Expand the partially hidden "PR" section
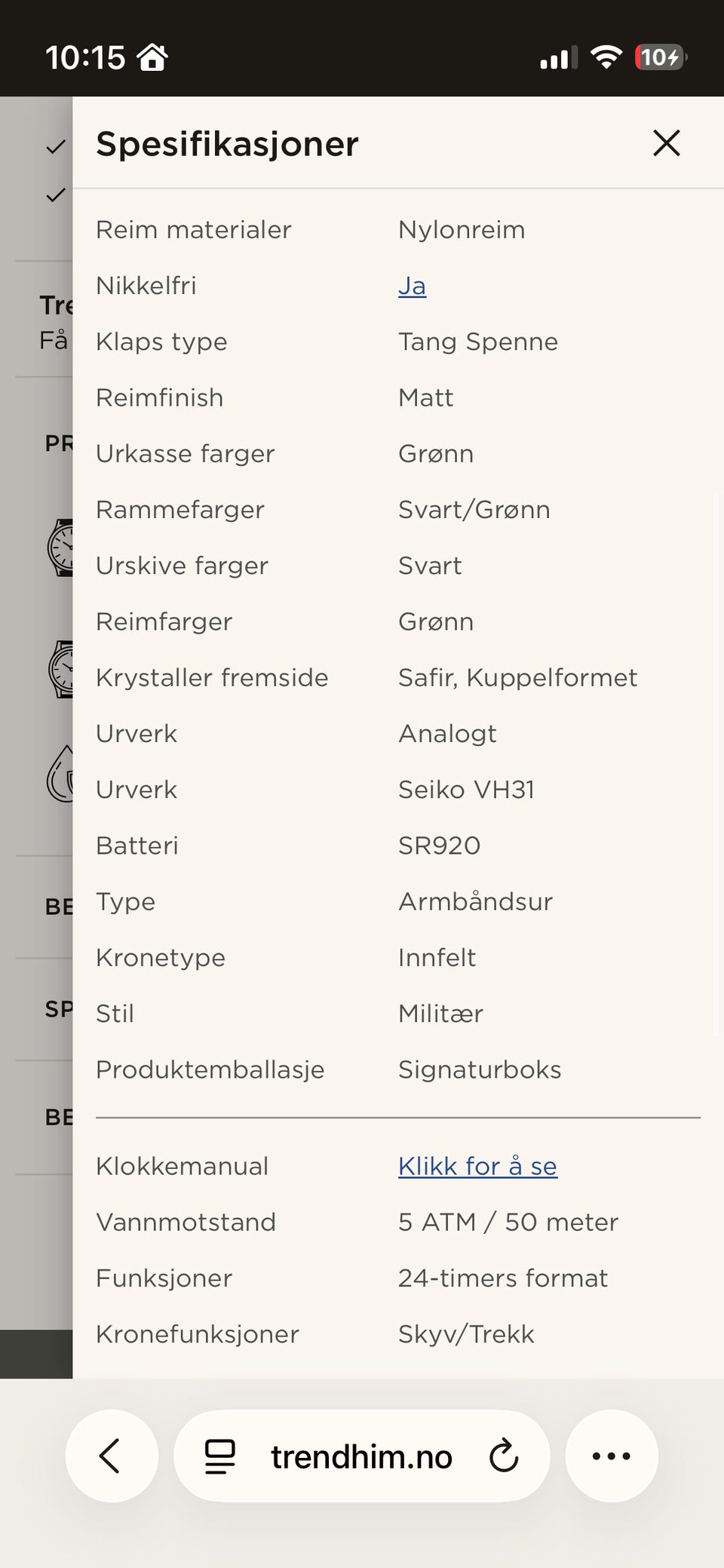Screen dimensions: 724x1568 [58, 443]
